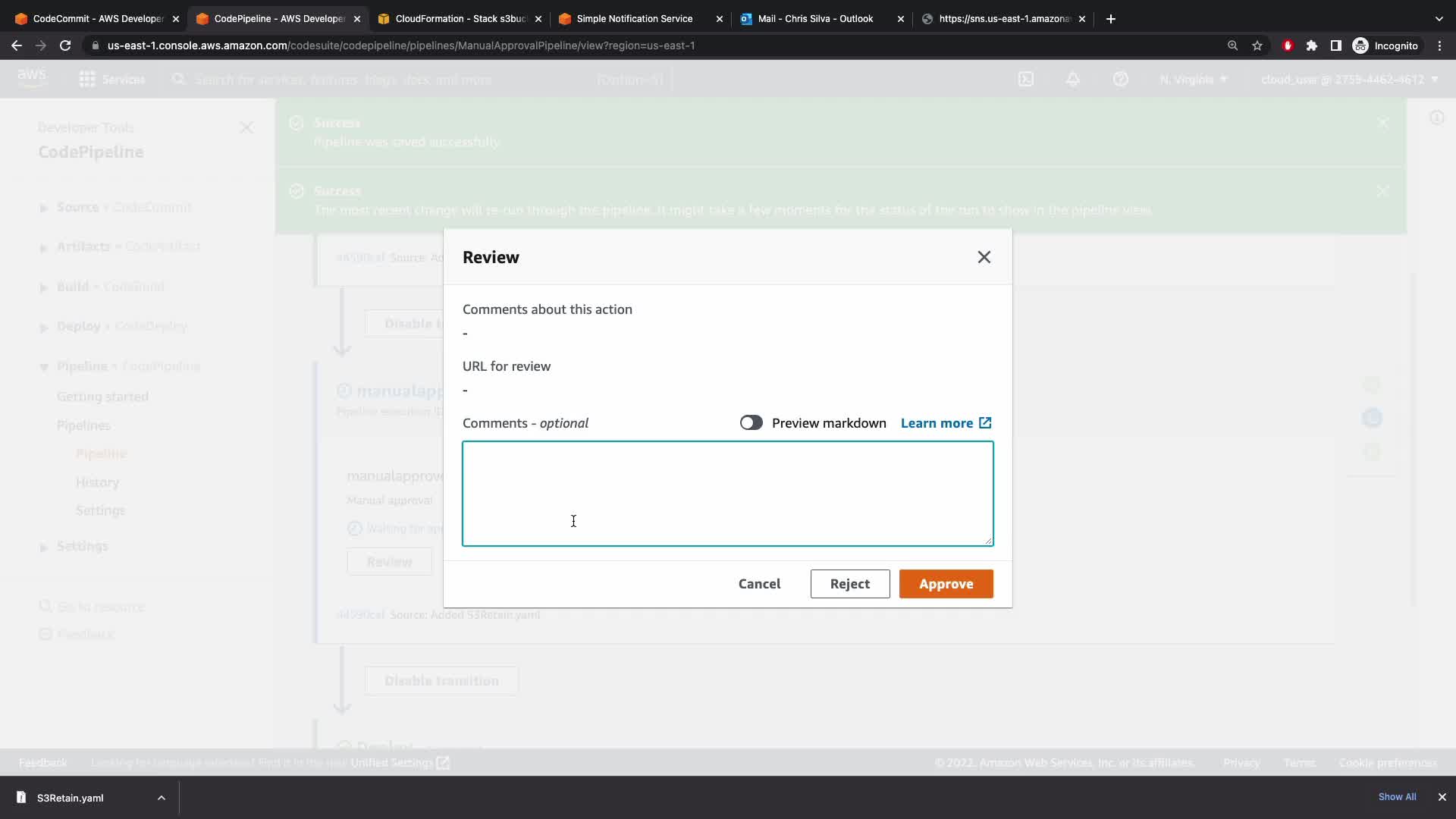The height and width of the screenshot is (819, 1456).
Task: Close the Review dialog with X icon
Action: (984, 257)
